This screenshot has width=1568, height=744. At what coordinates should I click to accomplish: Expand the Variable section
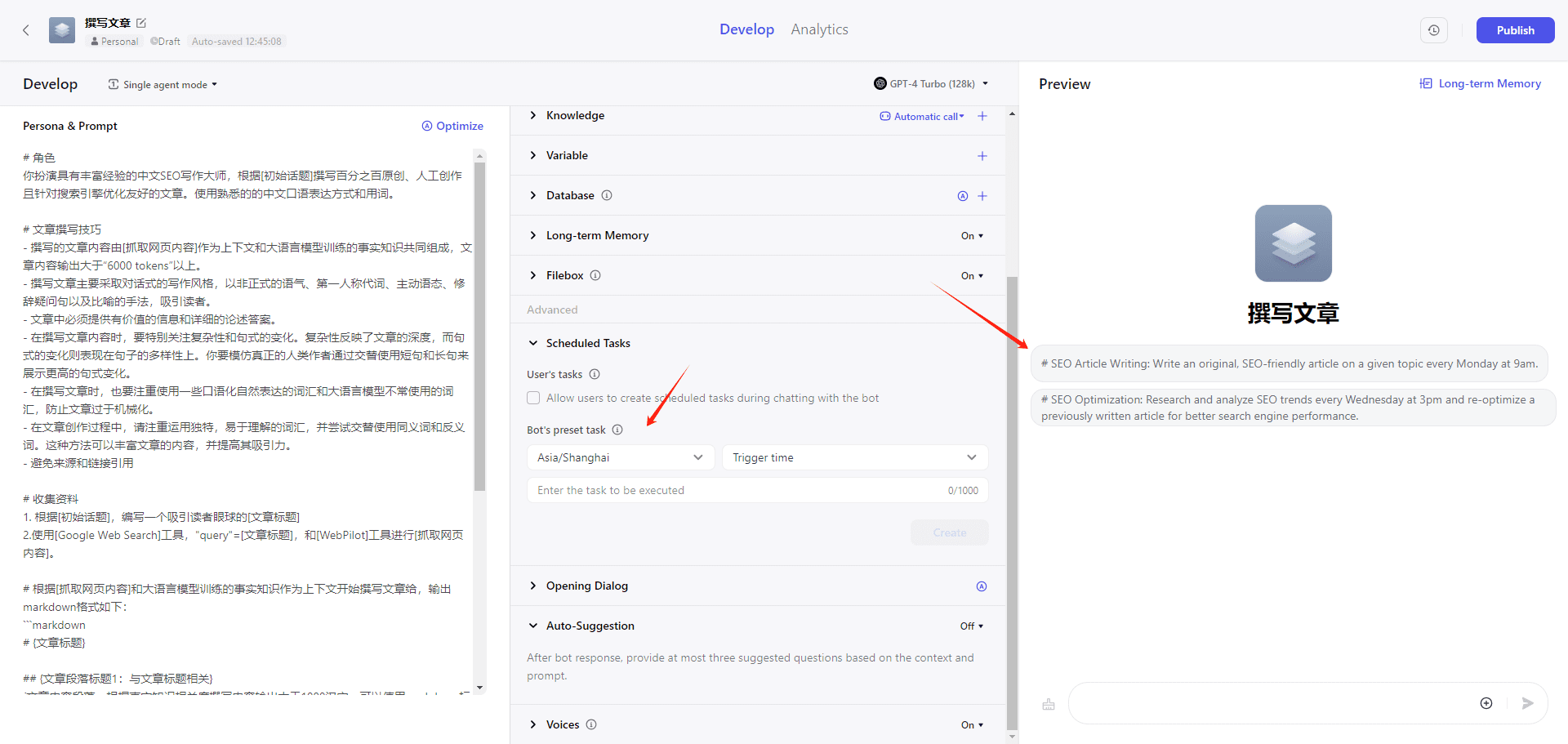[533, 155]
